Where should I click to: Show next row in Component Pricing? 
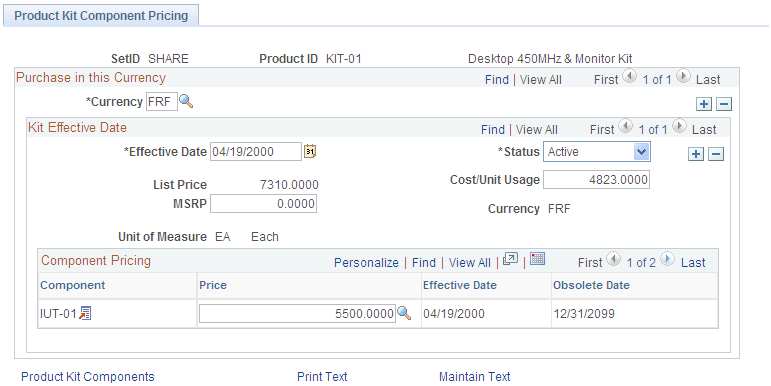click(667, 259)
